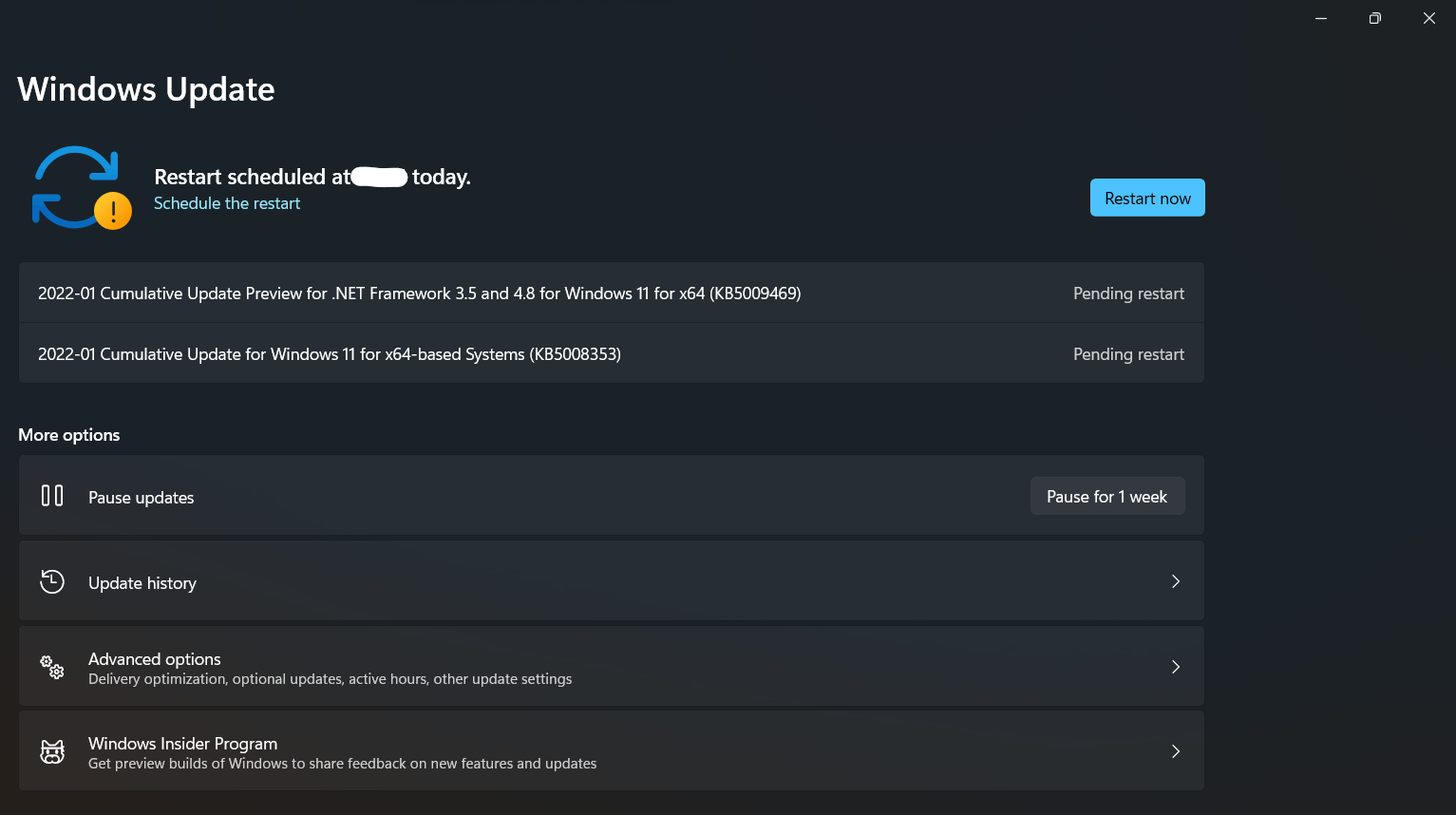This screenshot has height=815, width=1456.
Task: Close the Windows Update window
Action: [x=1428, y=18]
